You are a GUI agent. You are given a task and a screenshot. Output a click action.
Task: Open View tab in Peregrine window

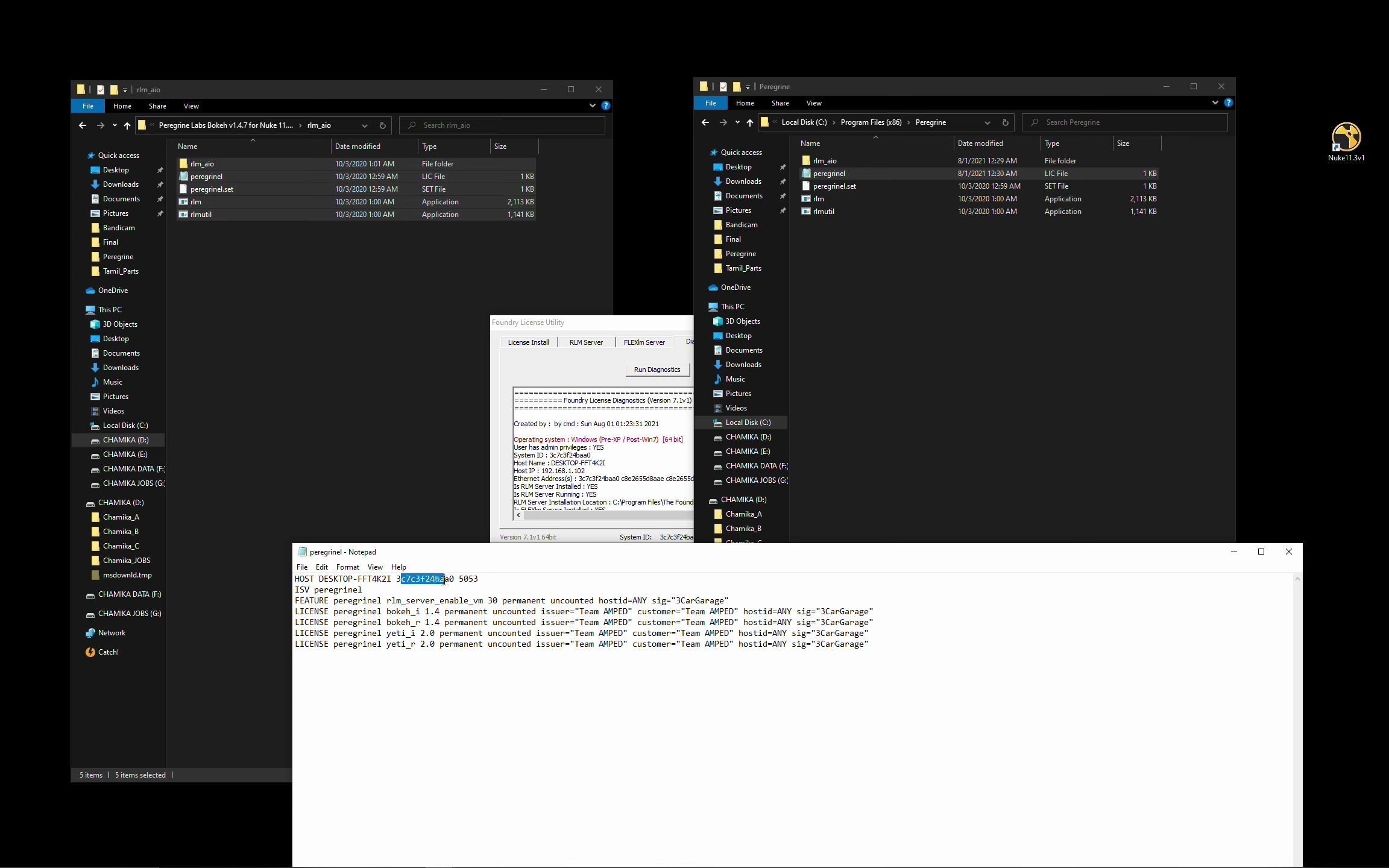[814, 103]
